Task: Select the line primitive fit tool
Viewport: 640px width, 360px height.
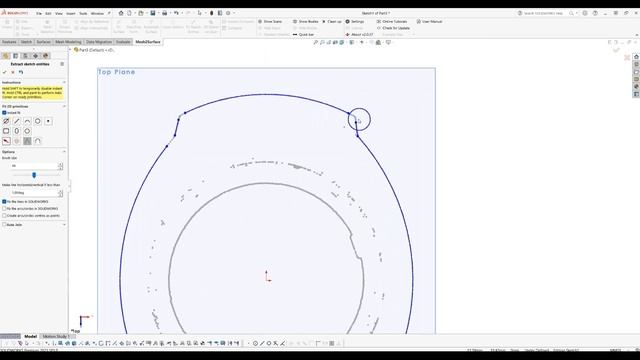Action: 17,121
